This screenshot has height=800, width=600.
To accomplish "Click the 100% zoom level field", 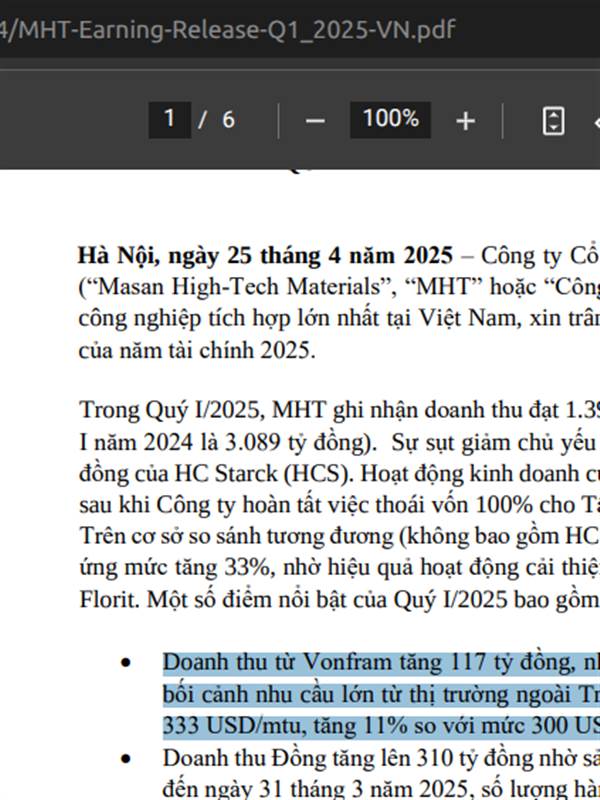I will click(x=390, y=120).
